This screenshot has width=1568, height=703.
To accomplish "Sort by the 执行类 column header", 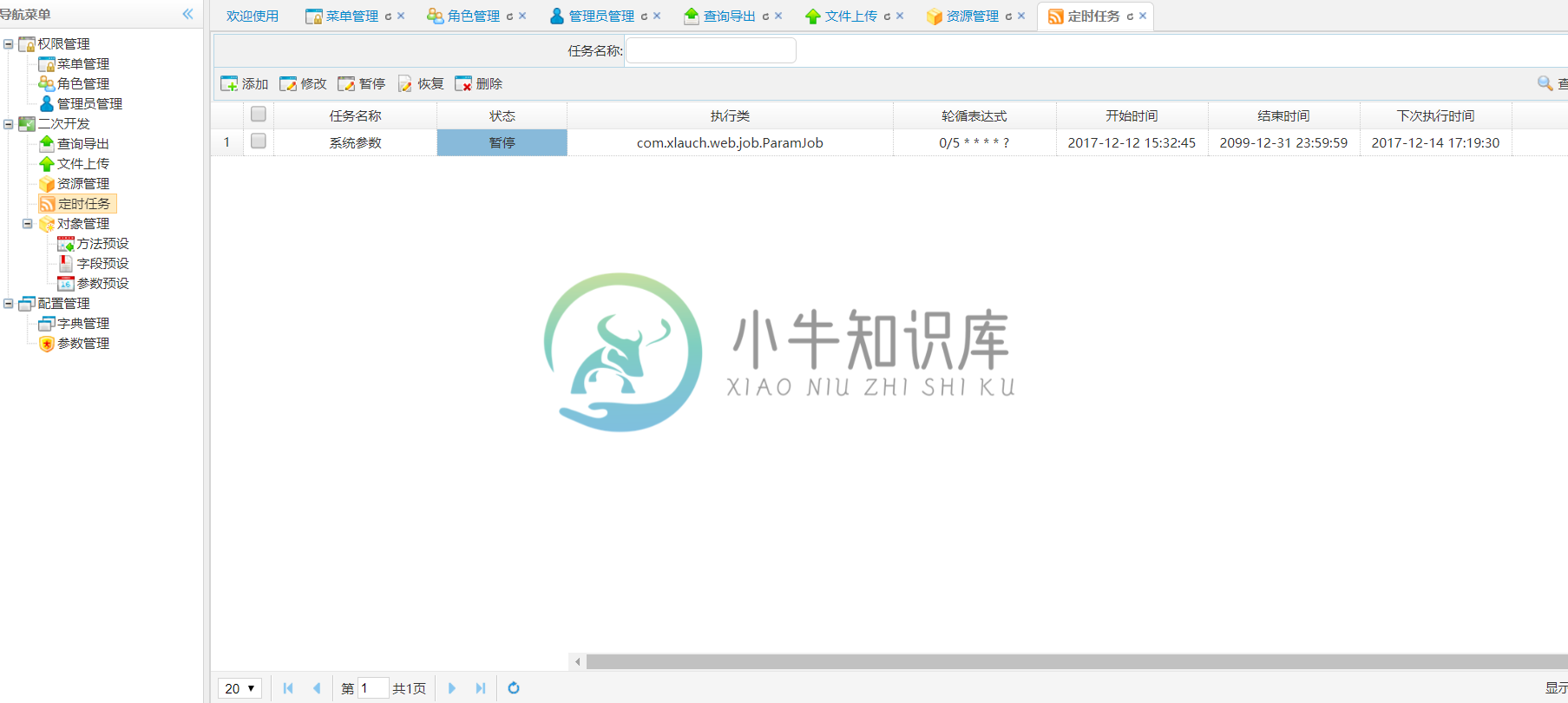I will tap(730, 116).
